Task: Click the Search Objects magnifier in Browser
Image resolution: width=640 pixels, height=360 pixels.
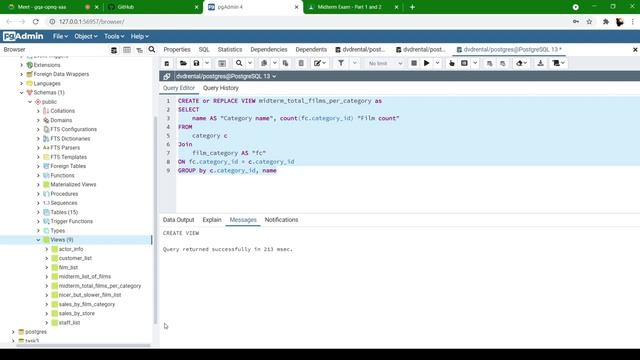Action: point(152,49)
